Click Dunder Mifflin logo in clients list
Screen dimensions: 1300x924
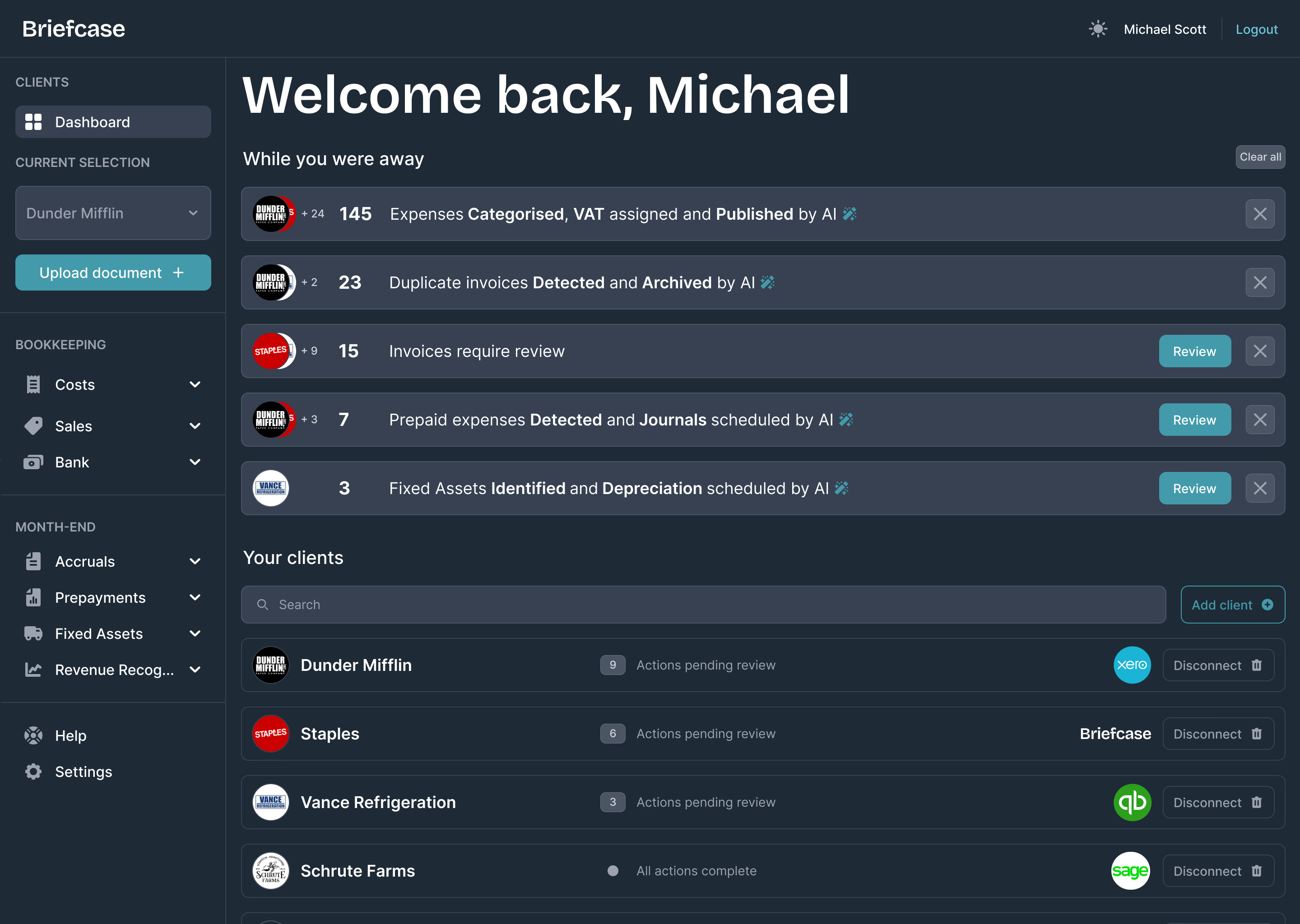pos(271,665)
